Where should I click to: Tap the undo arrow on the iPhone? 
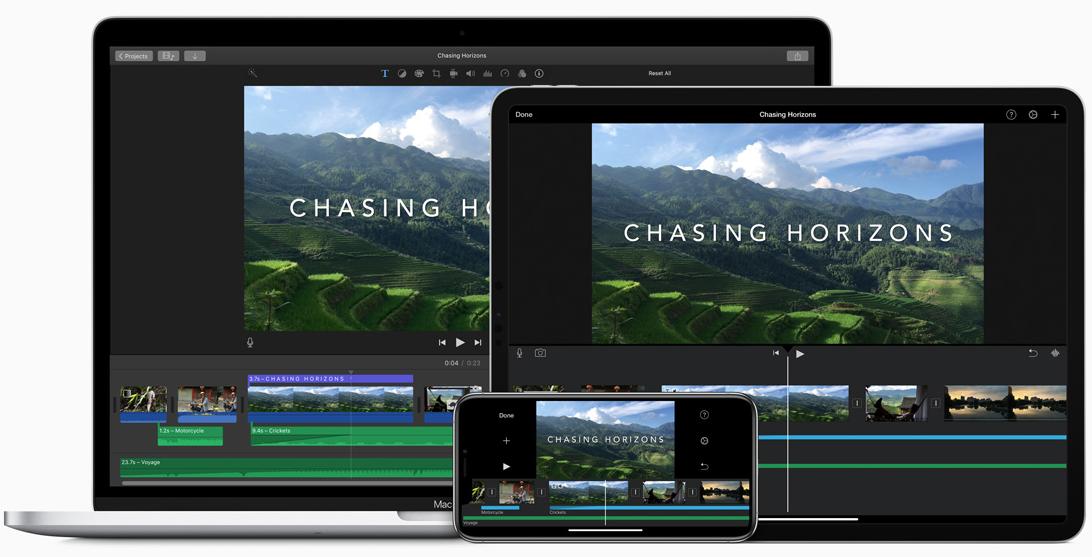coord(704,466)
